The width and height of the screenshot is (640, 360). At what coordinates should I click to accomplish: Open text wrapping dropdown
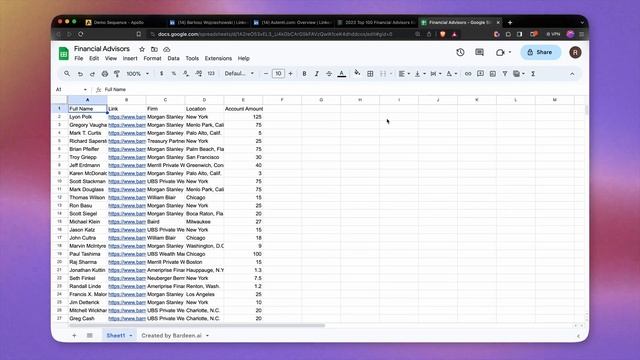coord(436,74)
